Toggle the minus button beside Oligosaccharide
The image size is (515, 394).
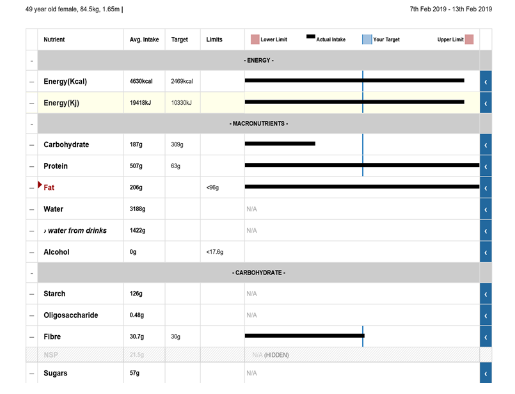(32, 315)
